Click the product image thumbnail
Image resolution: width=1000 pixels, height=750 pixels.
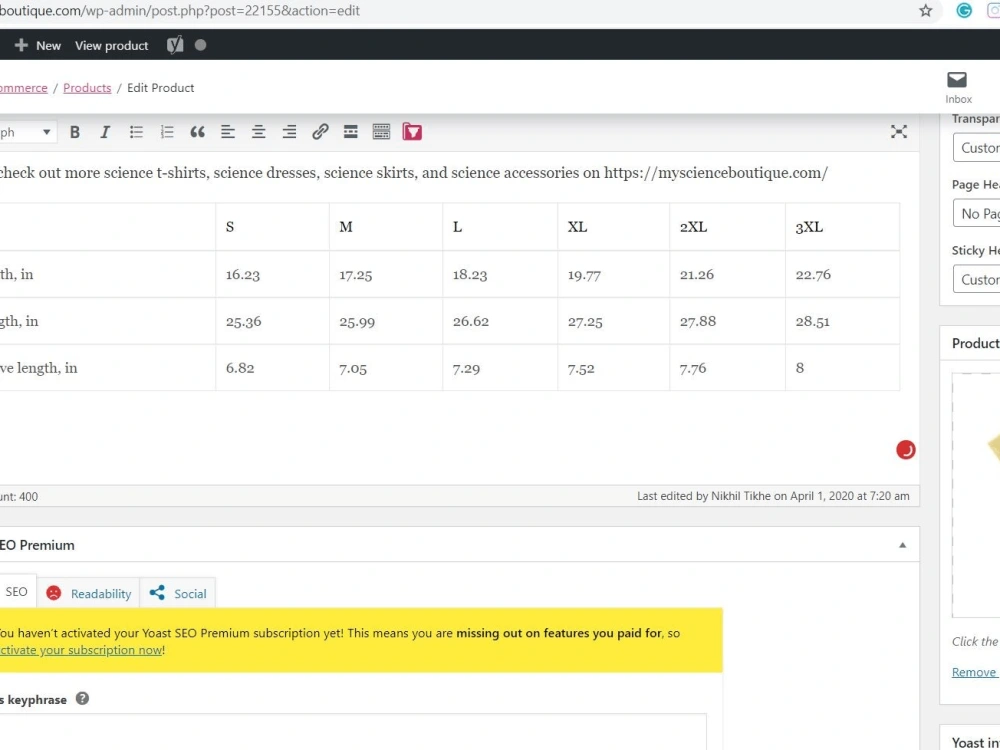coord(976,495)
